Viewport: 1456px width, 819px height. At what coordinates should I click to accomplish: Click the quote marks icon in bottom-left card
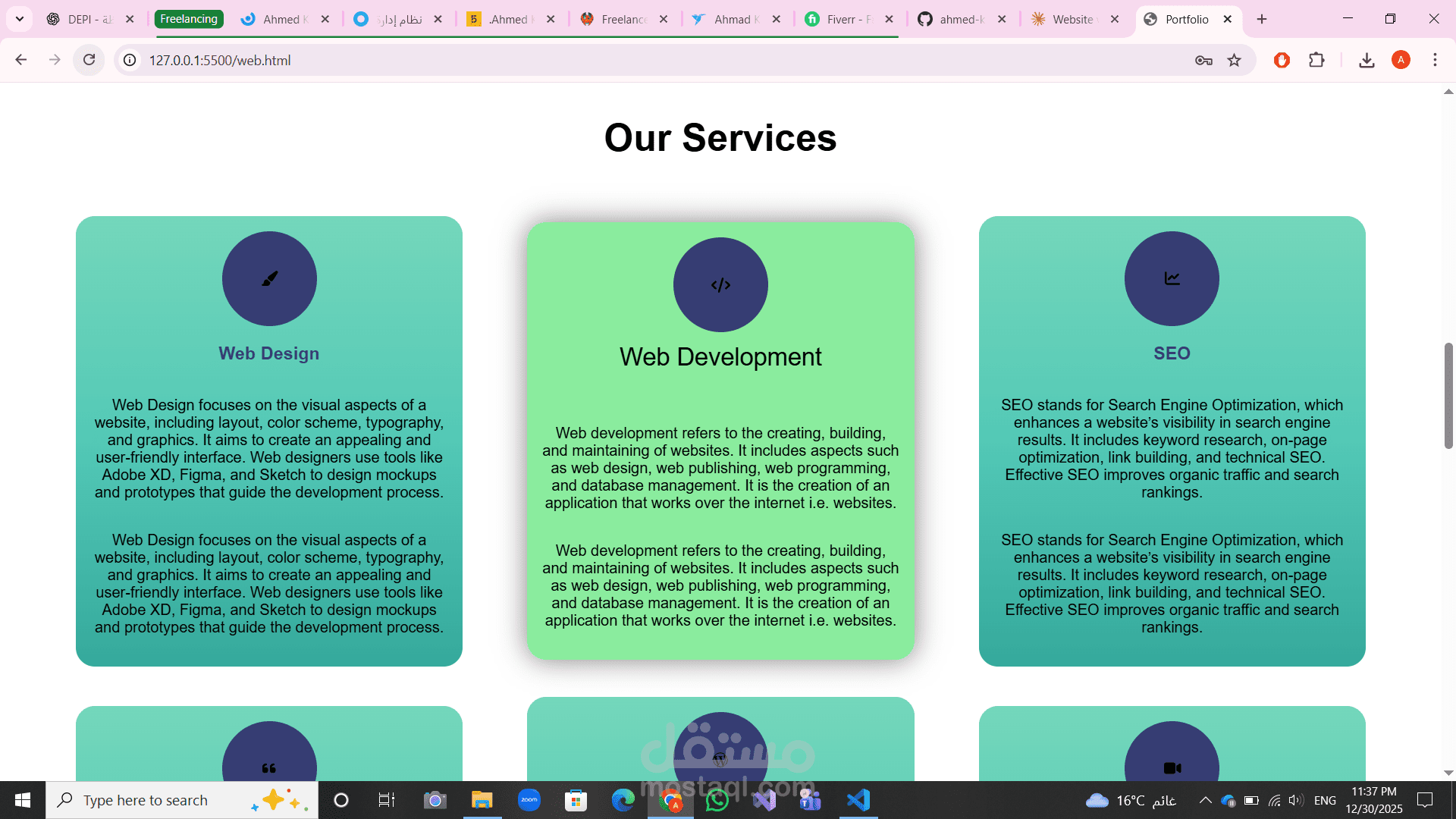[x=269, y=767]
